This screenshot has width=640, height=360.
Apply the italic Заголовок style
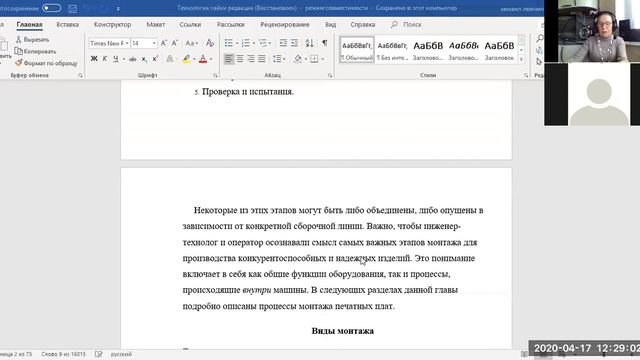463,50
